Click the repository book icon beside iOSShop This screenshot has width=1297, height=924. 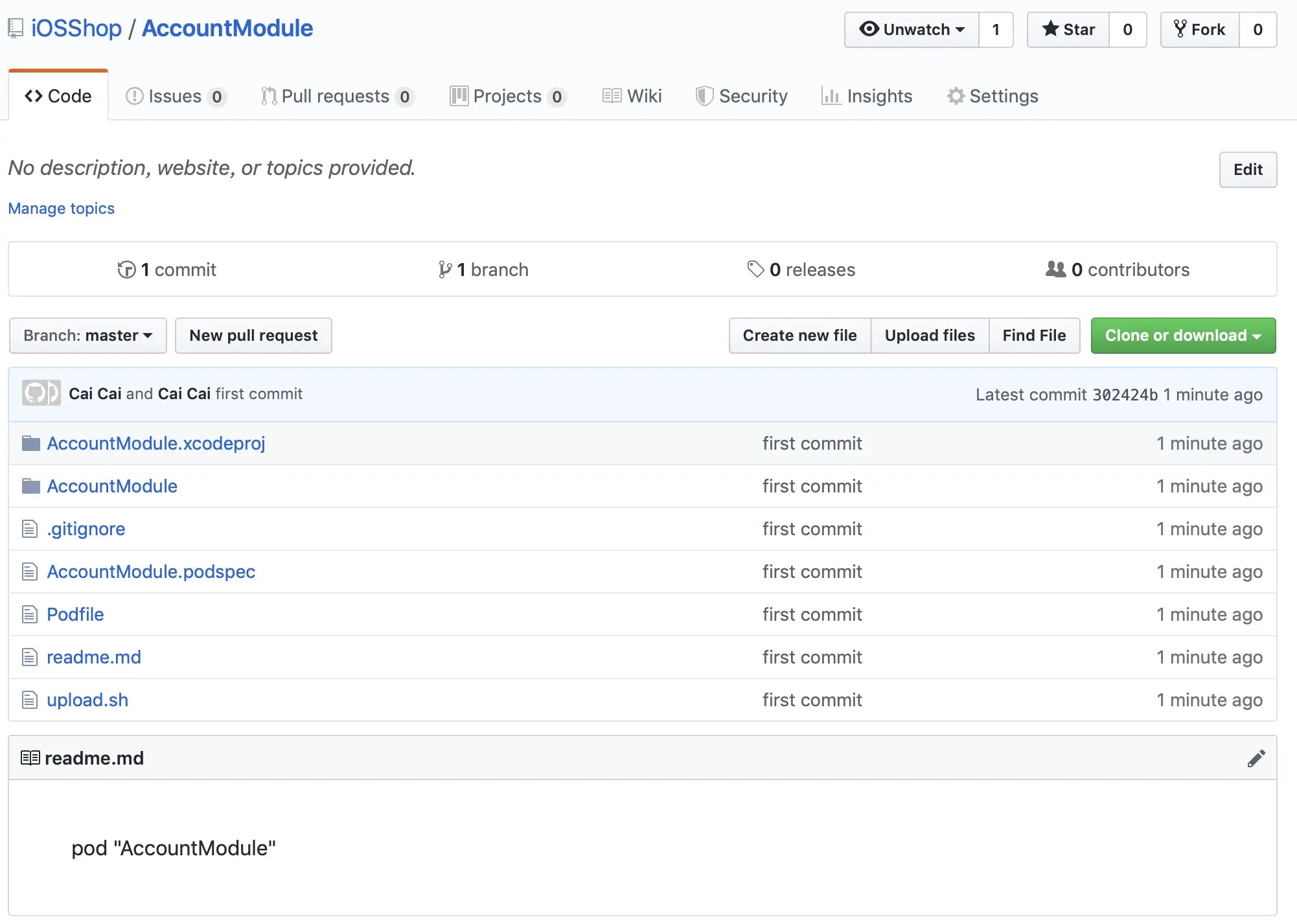[x=16, y=29]
